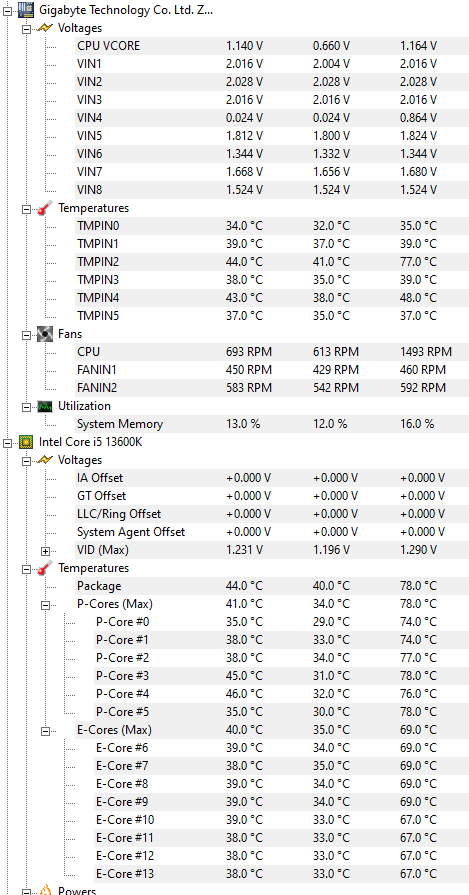This screenshot has height=895, width=469.
Task: Click the CPU Voltages lightning icon
Action: coord(45,459)
